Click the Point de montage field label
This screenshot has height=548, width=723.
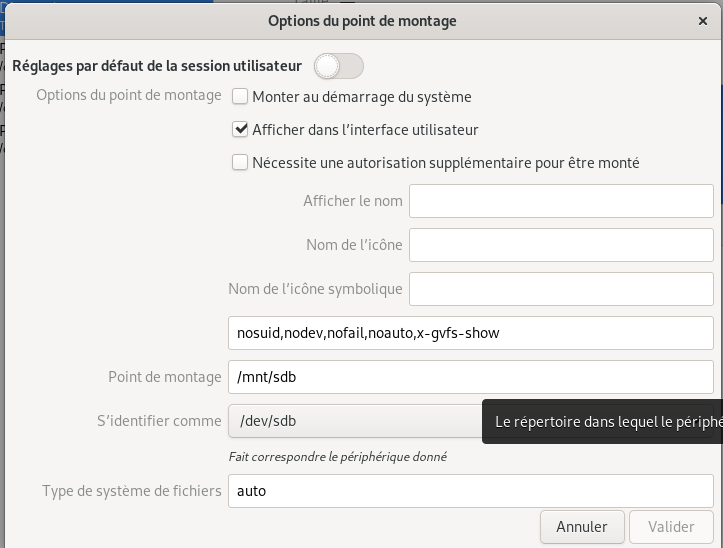[164, 377]
